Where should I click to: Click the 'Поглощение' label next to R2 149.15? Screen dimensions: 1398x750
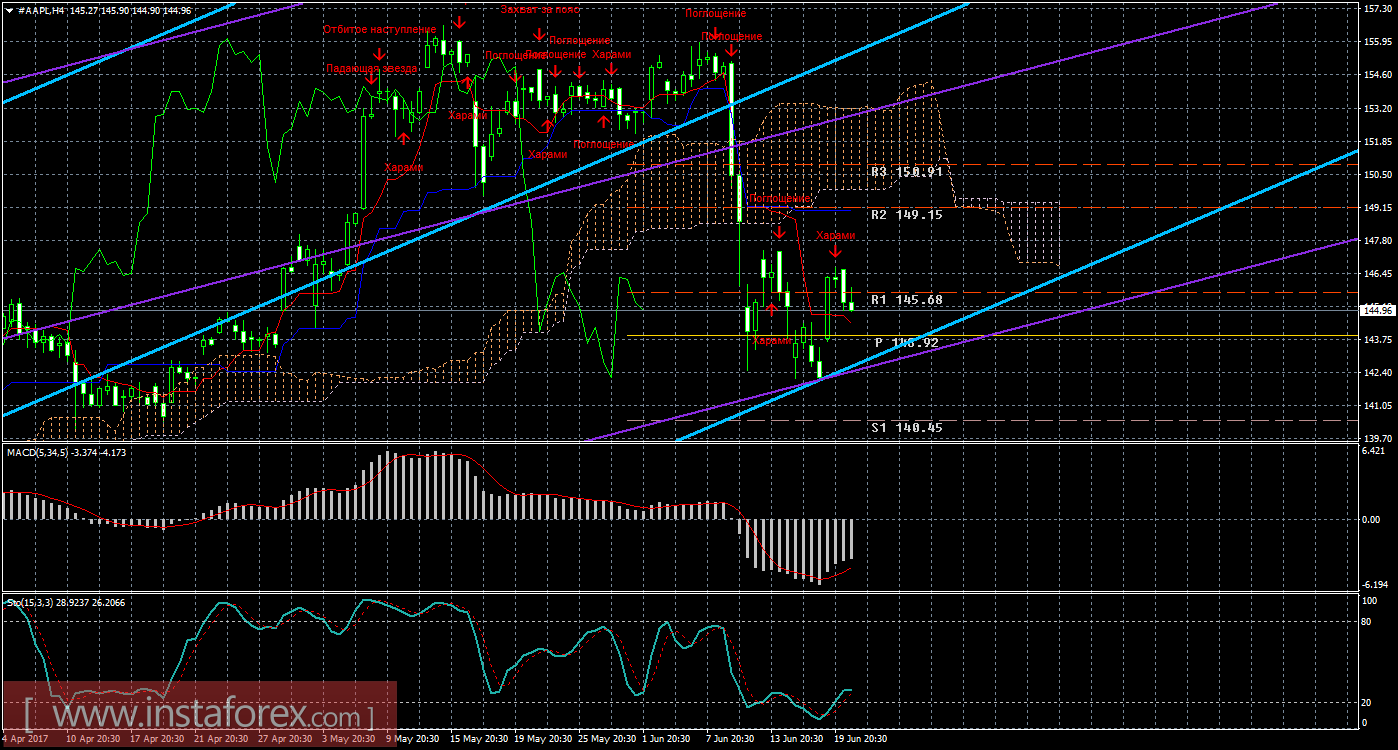pyautogui.click(x=779, y=199)
